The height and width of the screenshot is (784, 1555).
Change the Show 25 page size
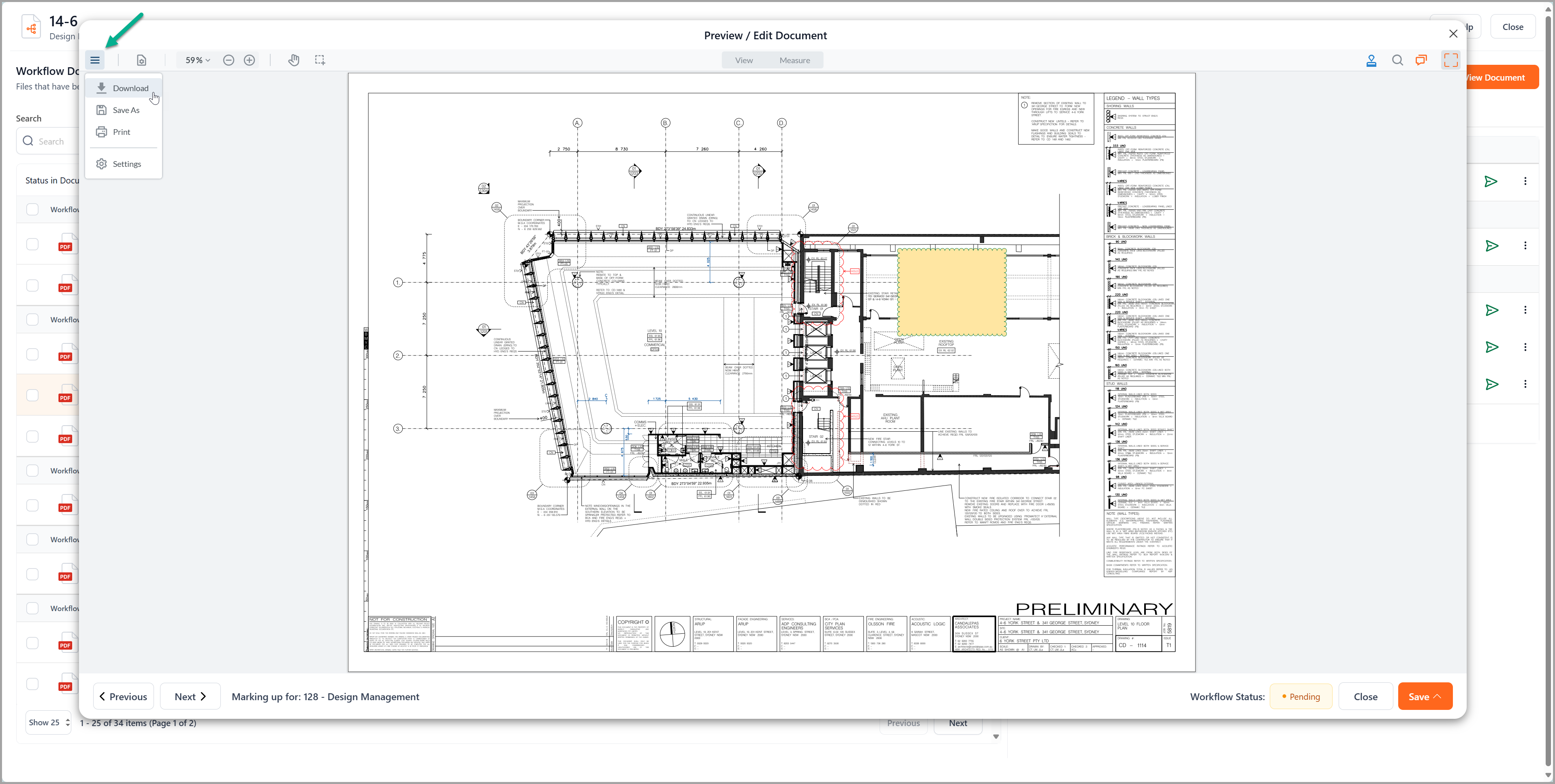click(x=48, y=722)
